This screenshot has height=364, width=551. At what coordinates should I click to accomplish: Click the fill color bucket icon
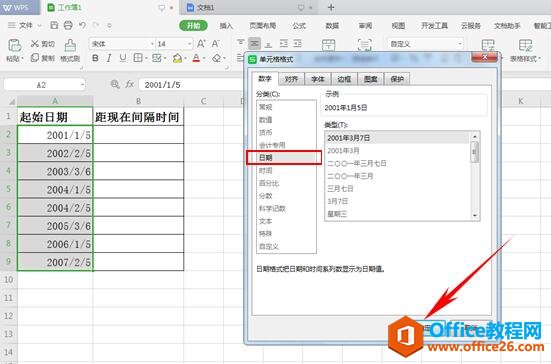177,58
